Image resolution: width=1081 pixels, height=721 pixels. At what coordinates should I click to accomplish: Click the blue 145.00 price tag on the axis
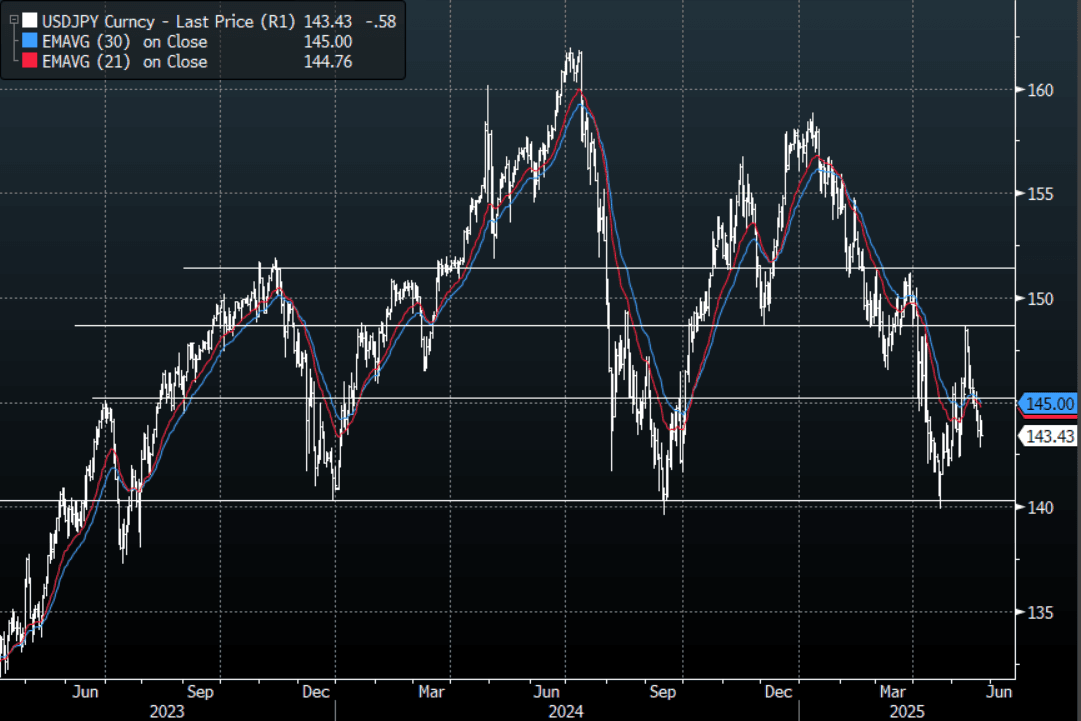tap(1050, 404)
